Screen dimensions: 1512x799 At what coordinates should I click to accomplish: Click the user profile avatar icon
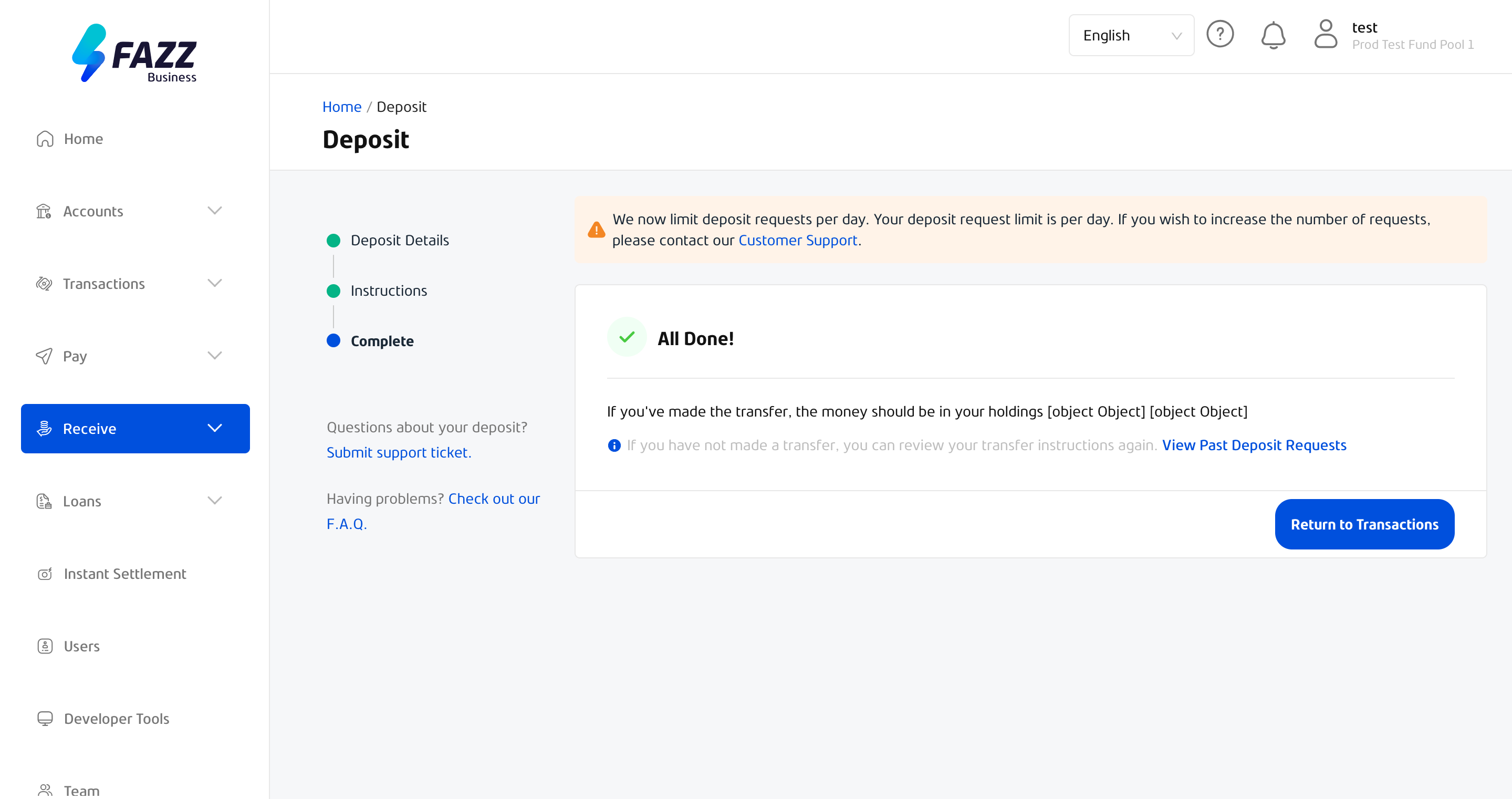click(x=1326, y=34)
